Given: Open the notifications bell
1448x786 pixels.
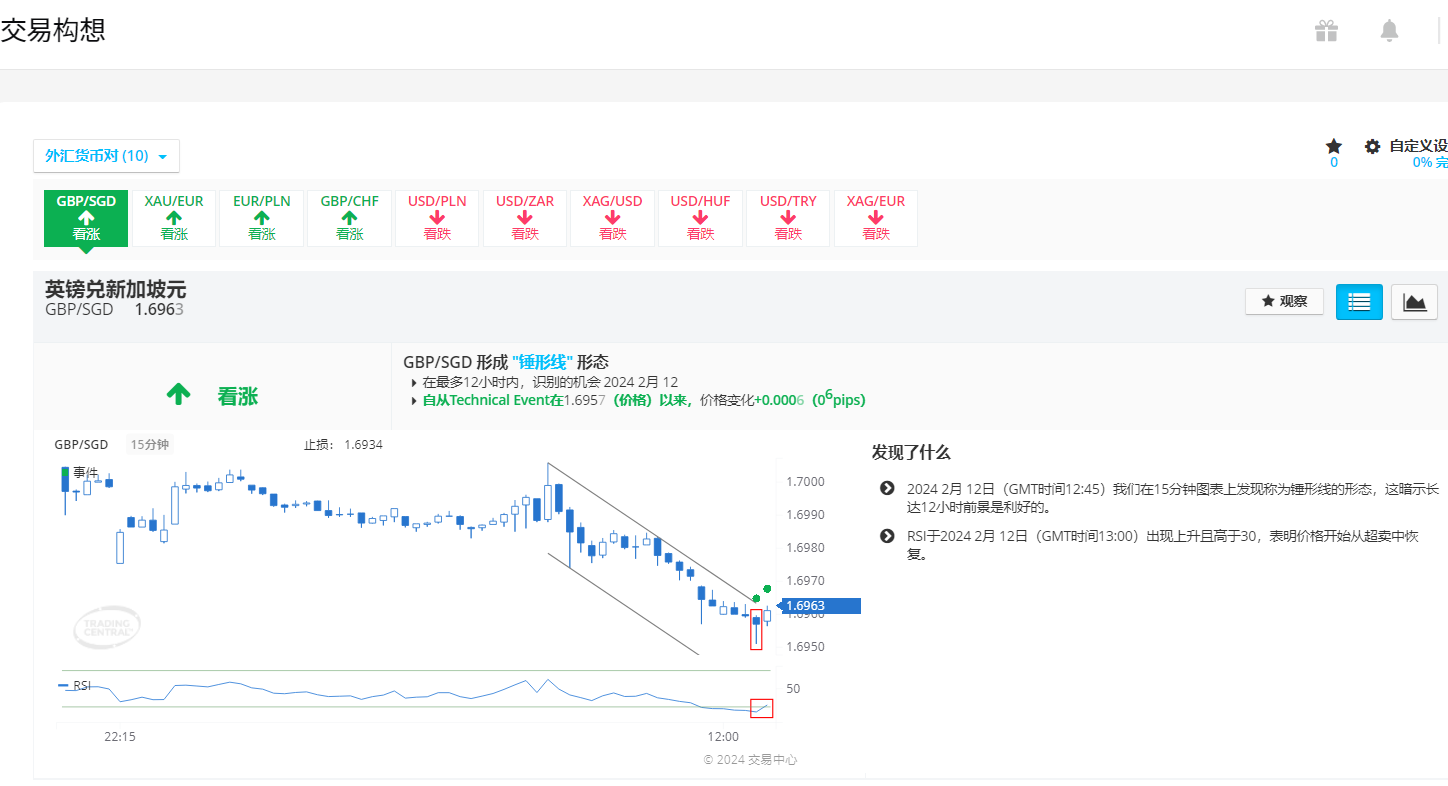Looking at the screenshot, I should (x=1389, y=31).
